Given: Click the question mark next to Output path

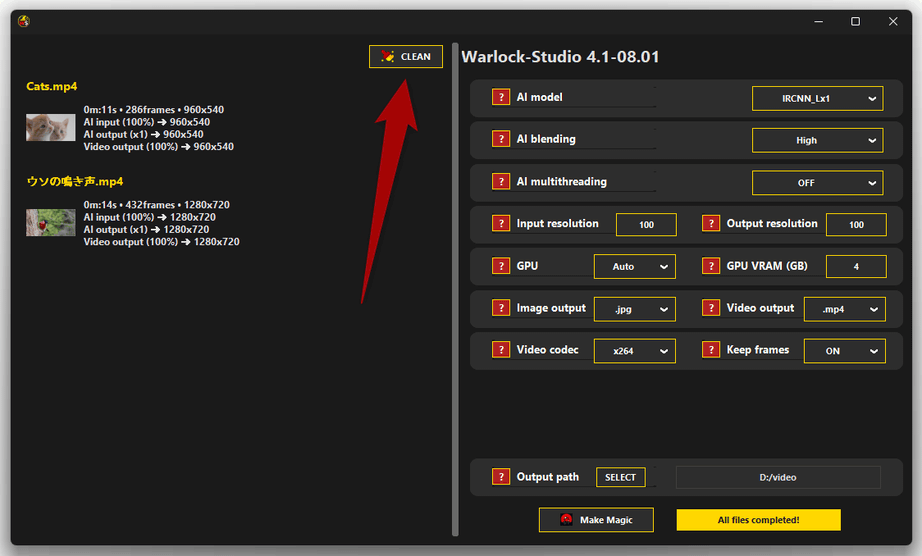Looking at the screenshot, I should click(501, 477).
